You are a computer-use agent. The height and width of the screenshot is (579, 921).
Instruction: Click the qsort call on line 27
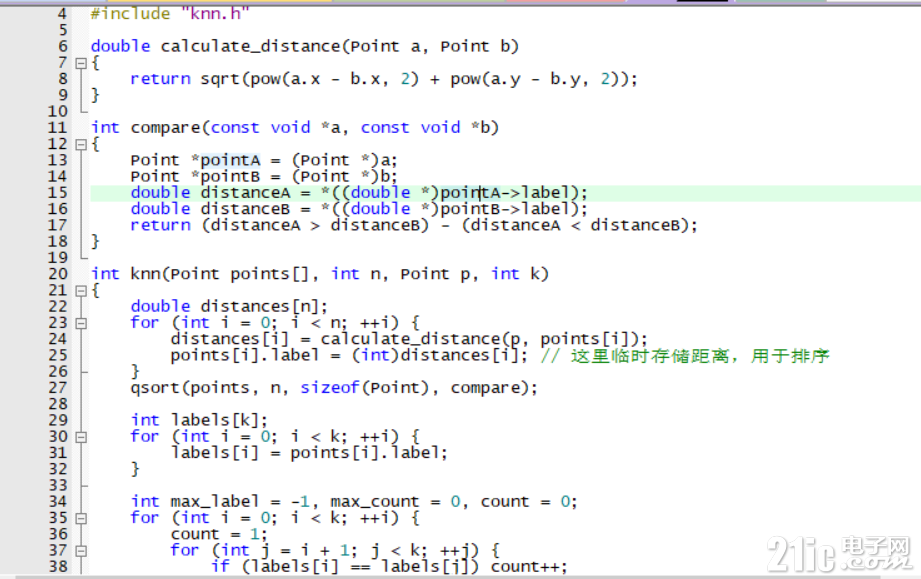[x=155, y=388]
